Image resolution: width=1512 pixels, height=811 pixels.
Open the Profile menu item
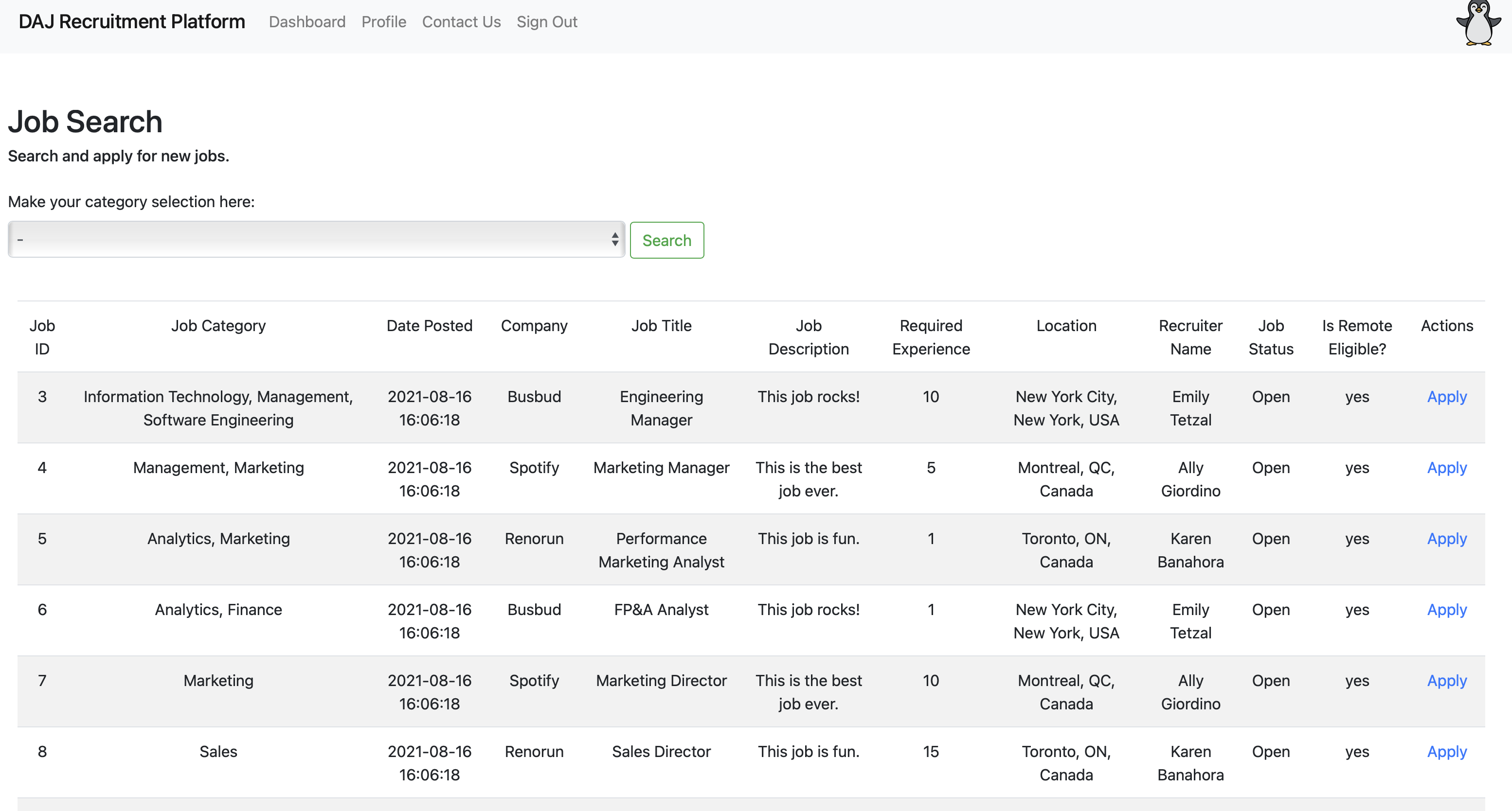[x=384, y=22]
